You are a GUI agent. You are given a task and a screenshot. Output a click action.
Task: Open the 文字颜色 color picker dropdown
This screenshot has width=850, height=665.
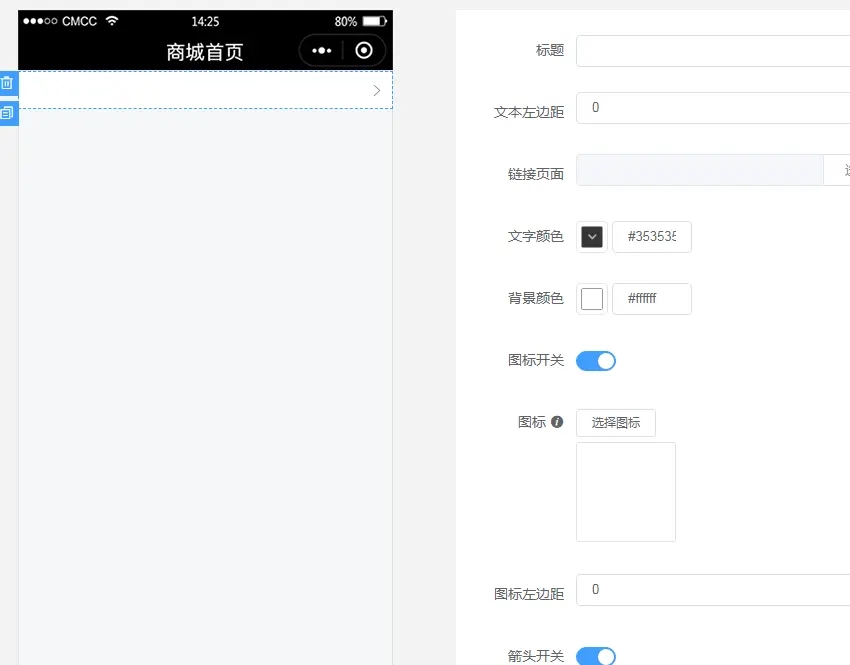click(x=592, y=237)
